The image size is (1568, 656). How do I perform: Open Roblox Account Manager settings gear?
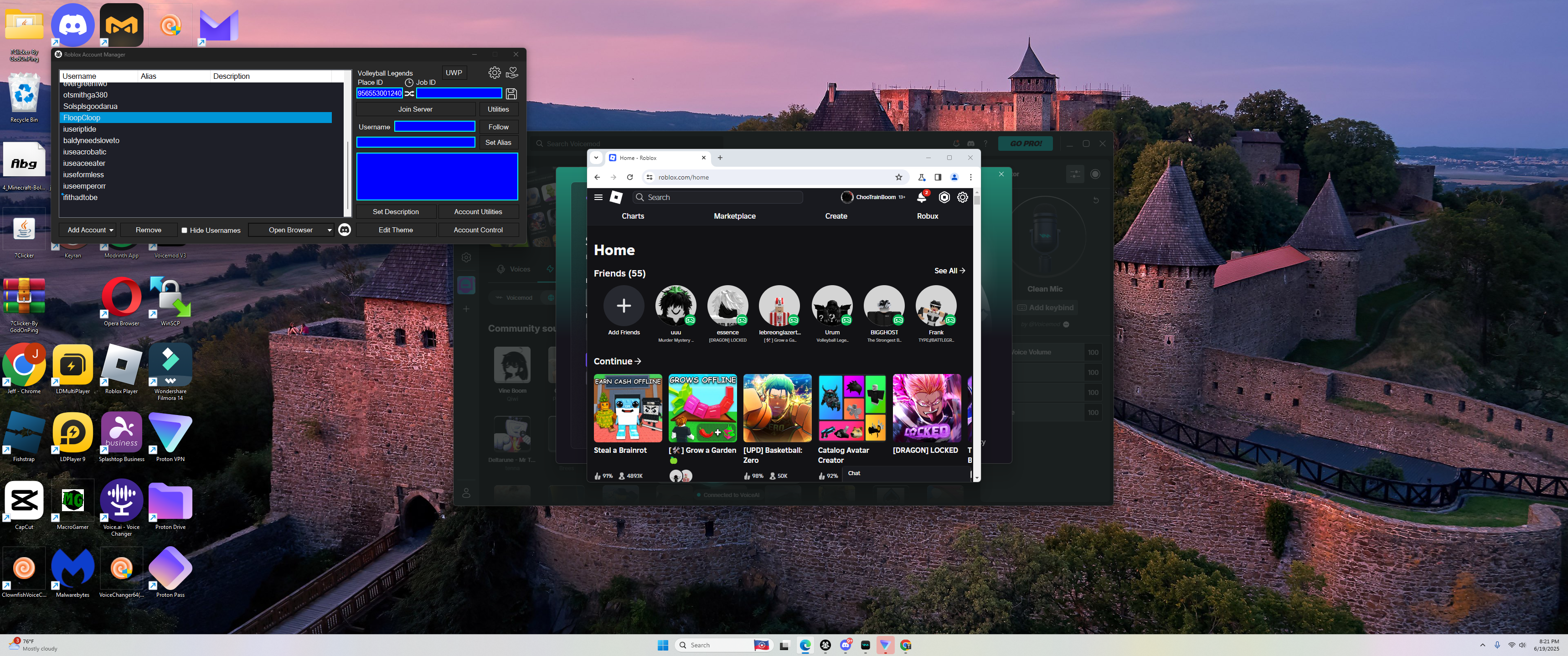[494, 73]
